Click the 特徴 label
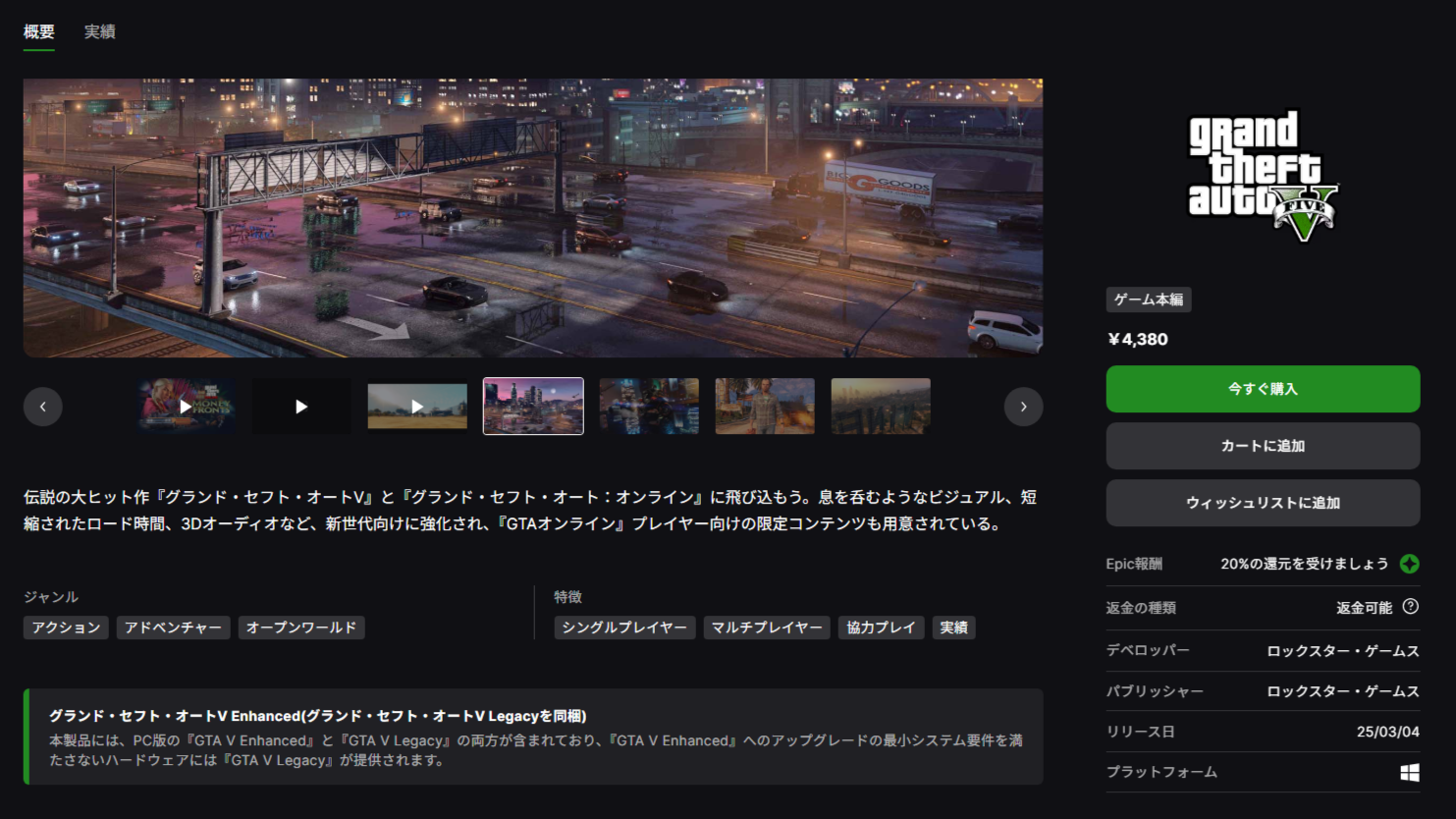The width and height of the screenshot is (1456, 819). (567, 597)
